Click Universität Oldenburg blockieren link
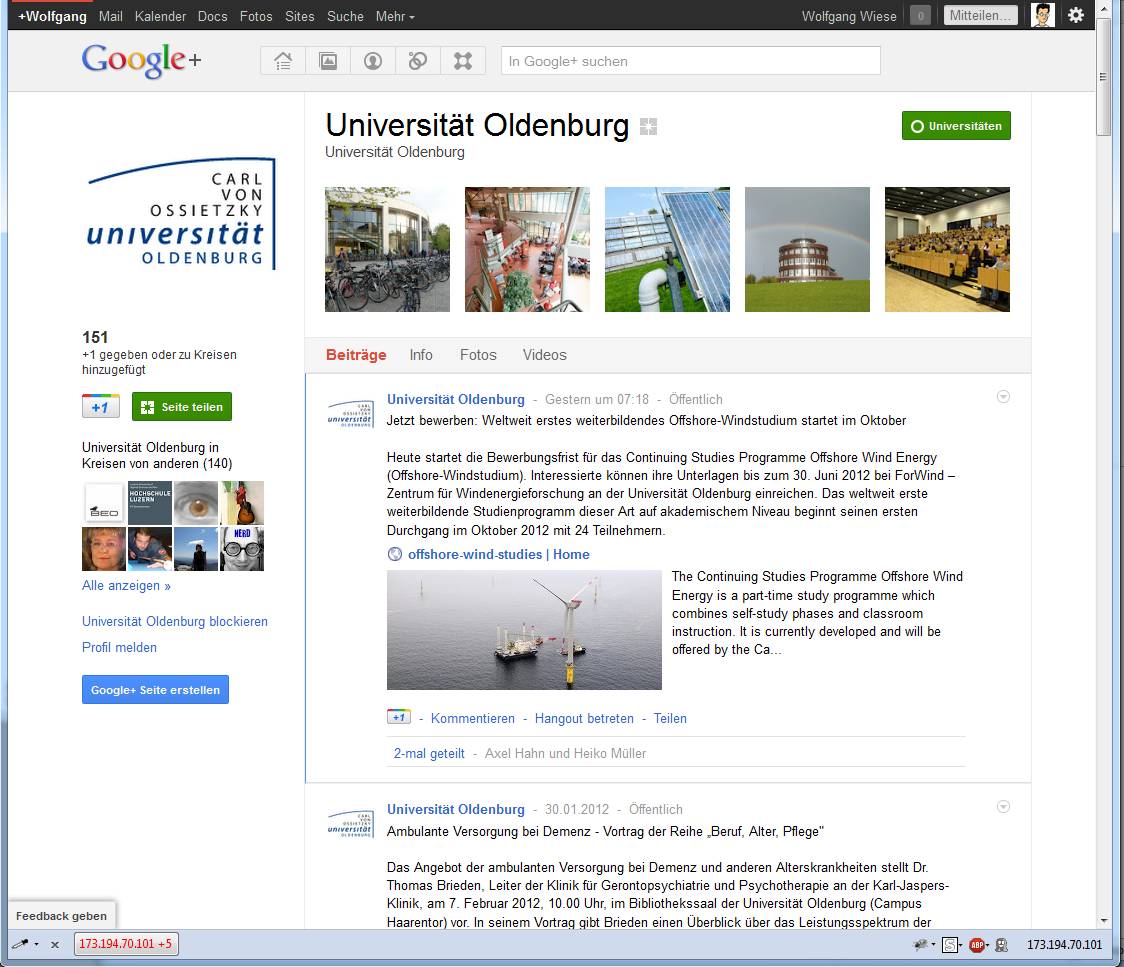 click(x=175, y=621)
